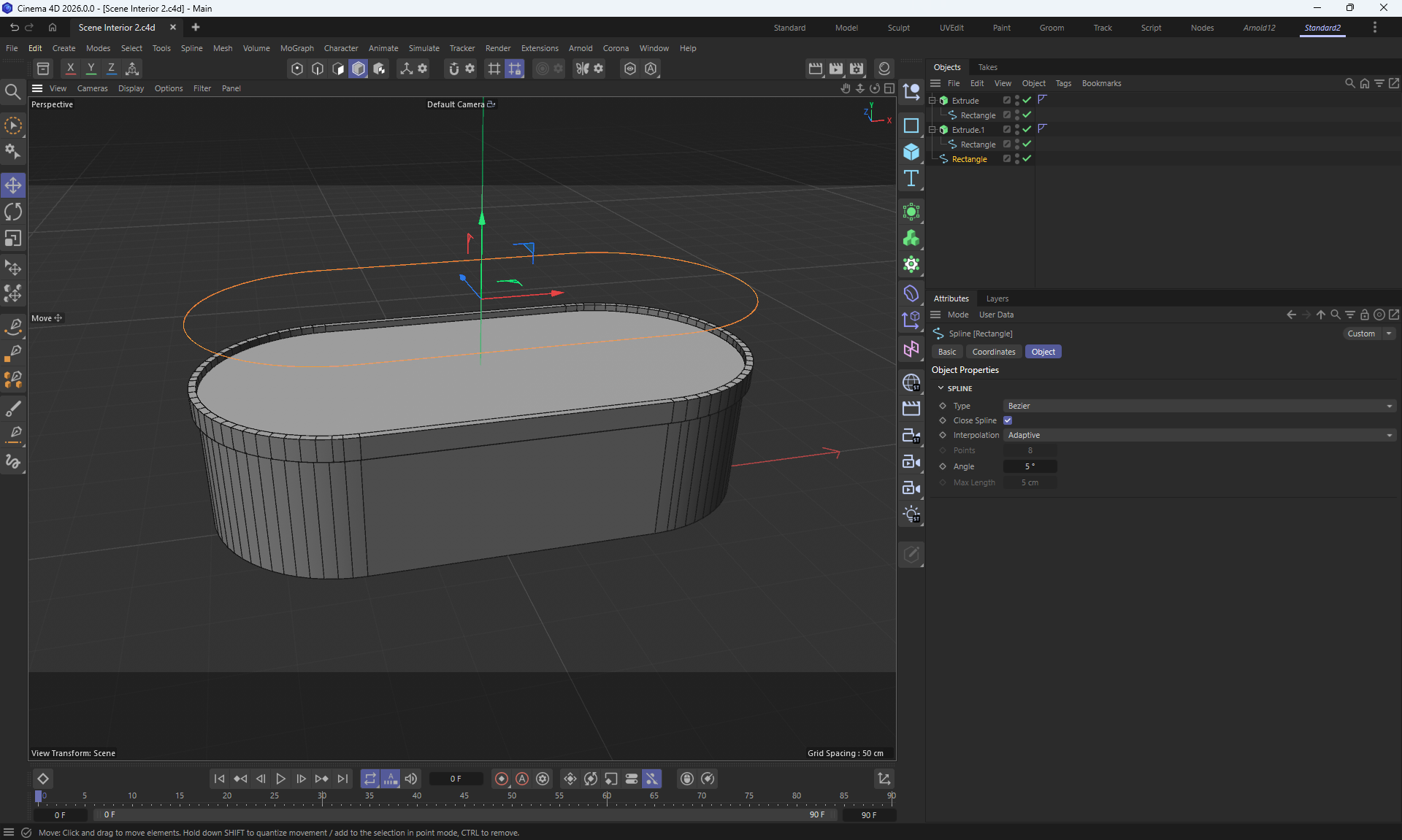
Task: Toggle the Close Spline checkbox
Action: tap(1008, 420)
